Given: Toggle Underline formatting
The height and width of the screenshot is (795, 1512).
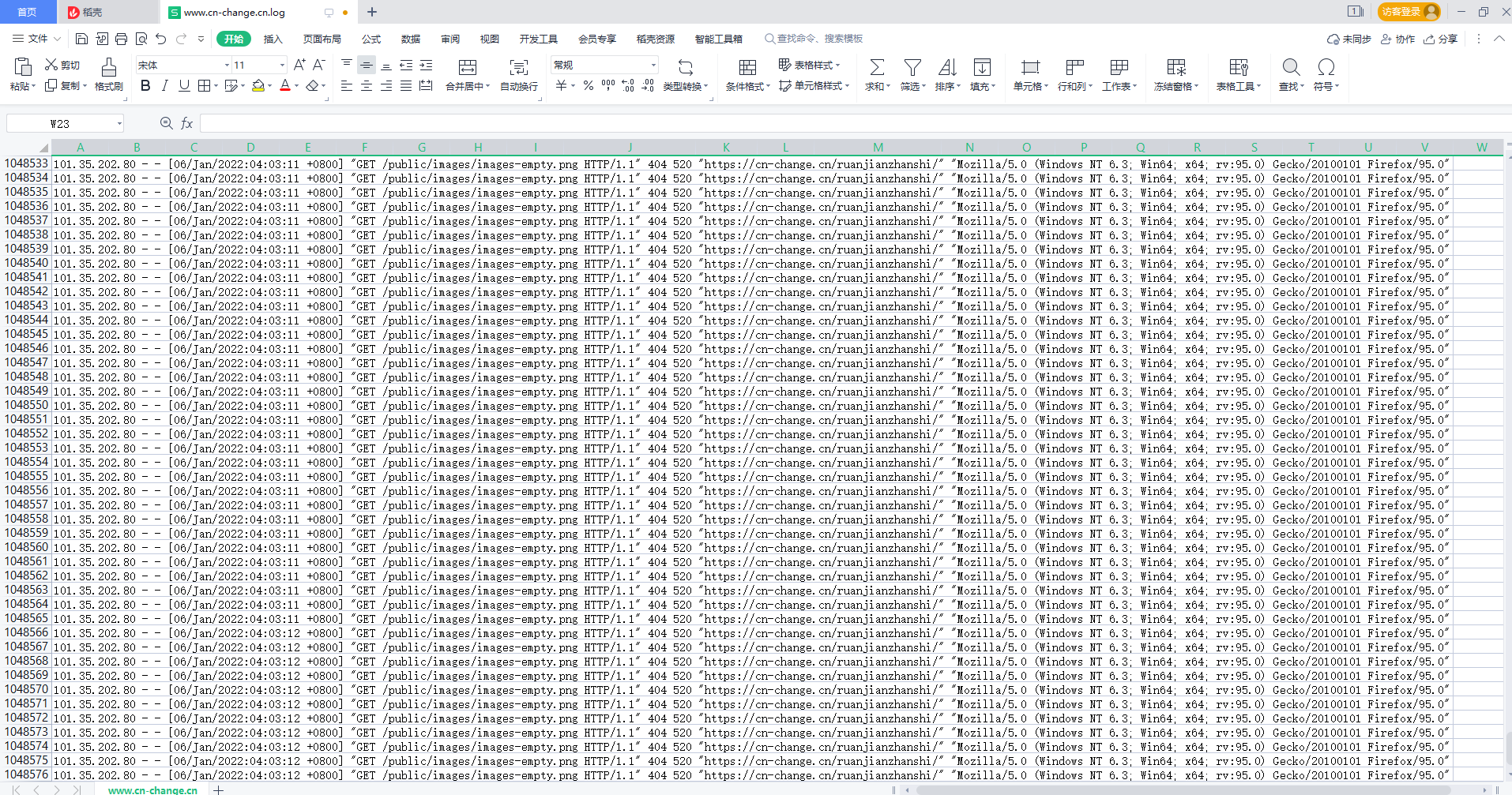Looking at the screenshot, I should (x=184, y=85).
